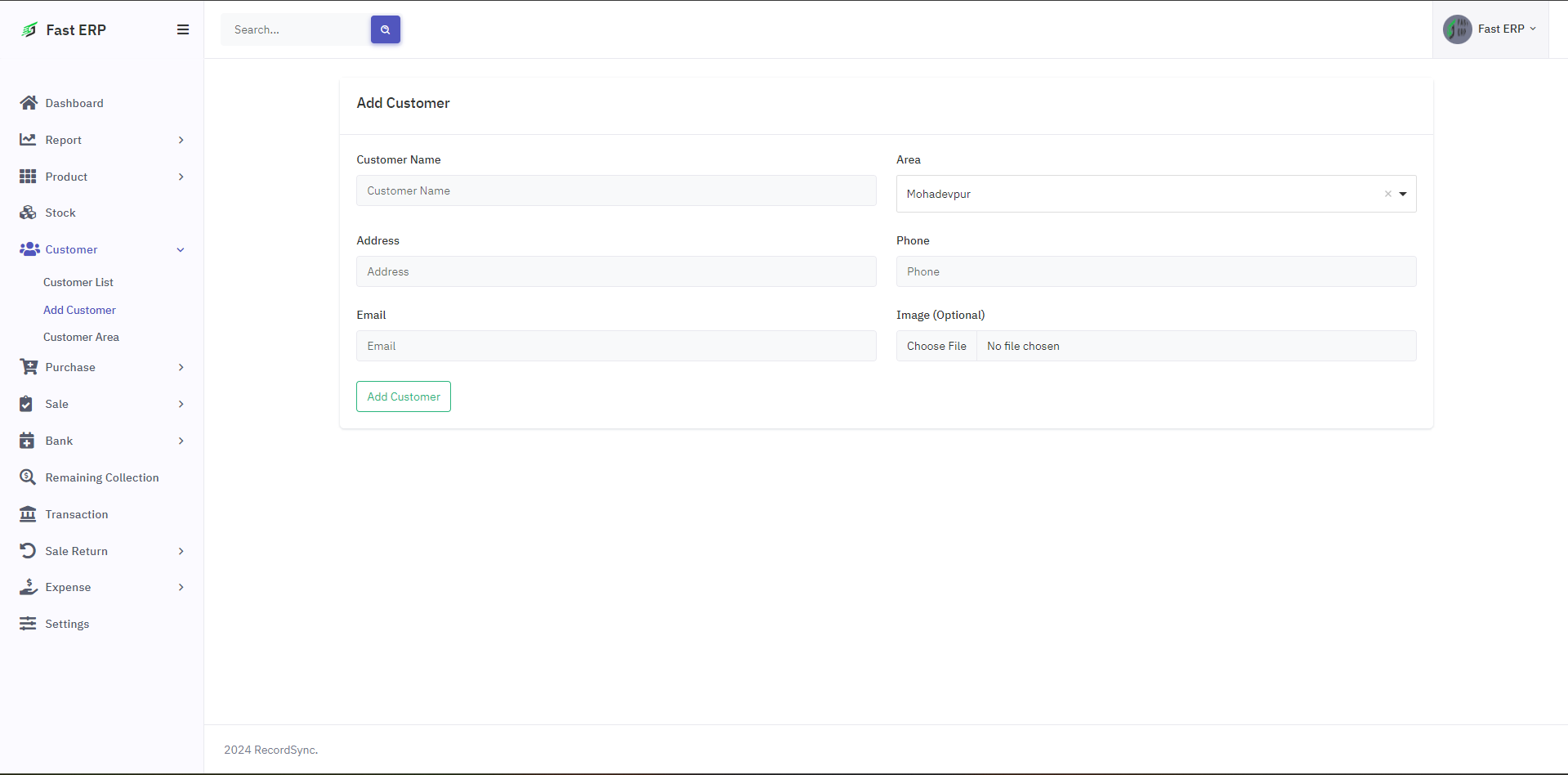Focus the Customer Name input field

[x=616, y=190]
